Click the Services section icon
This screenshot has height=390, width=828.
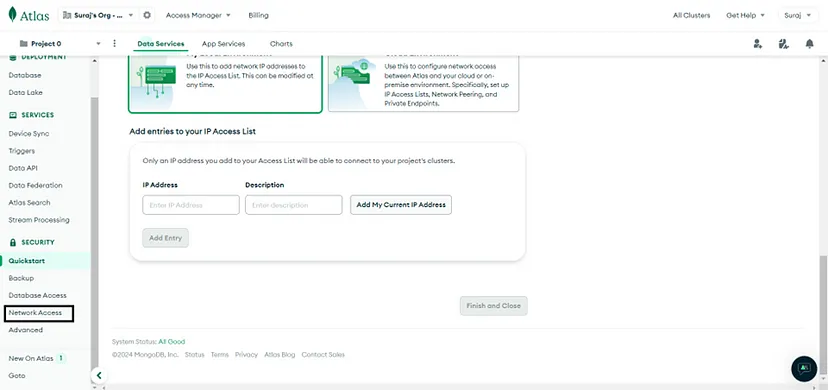click(x=13, y=115)
